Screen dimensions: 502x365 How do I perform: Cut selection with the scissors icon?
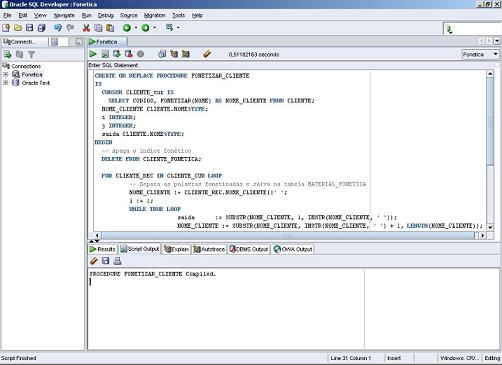86,28
